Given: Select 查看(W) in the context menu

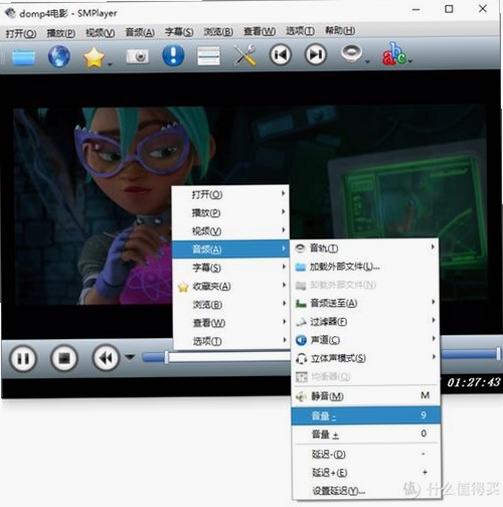Looking at the screenshot, I should click(x=230, y=323).
